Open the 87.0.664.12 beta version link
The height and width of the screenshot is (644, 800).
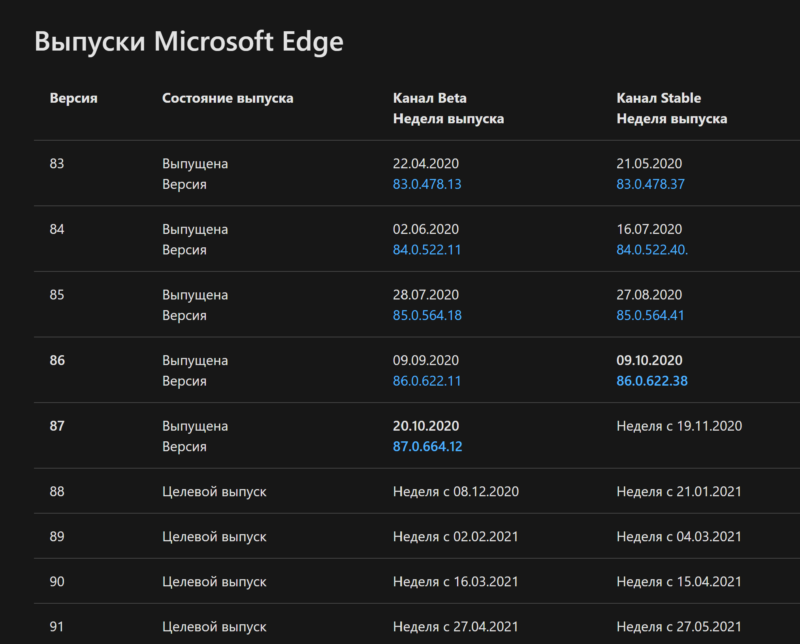click(428, 447)
